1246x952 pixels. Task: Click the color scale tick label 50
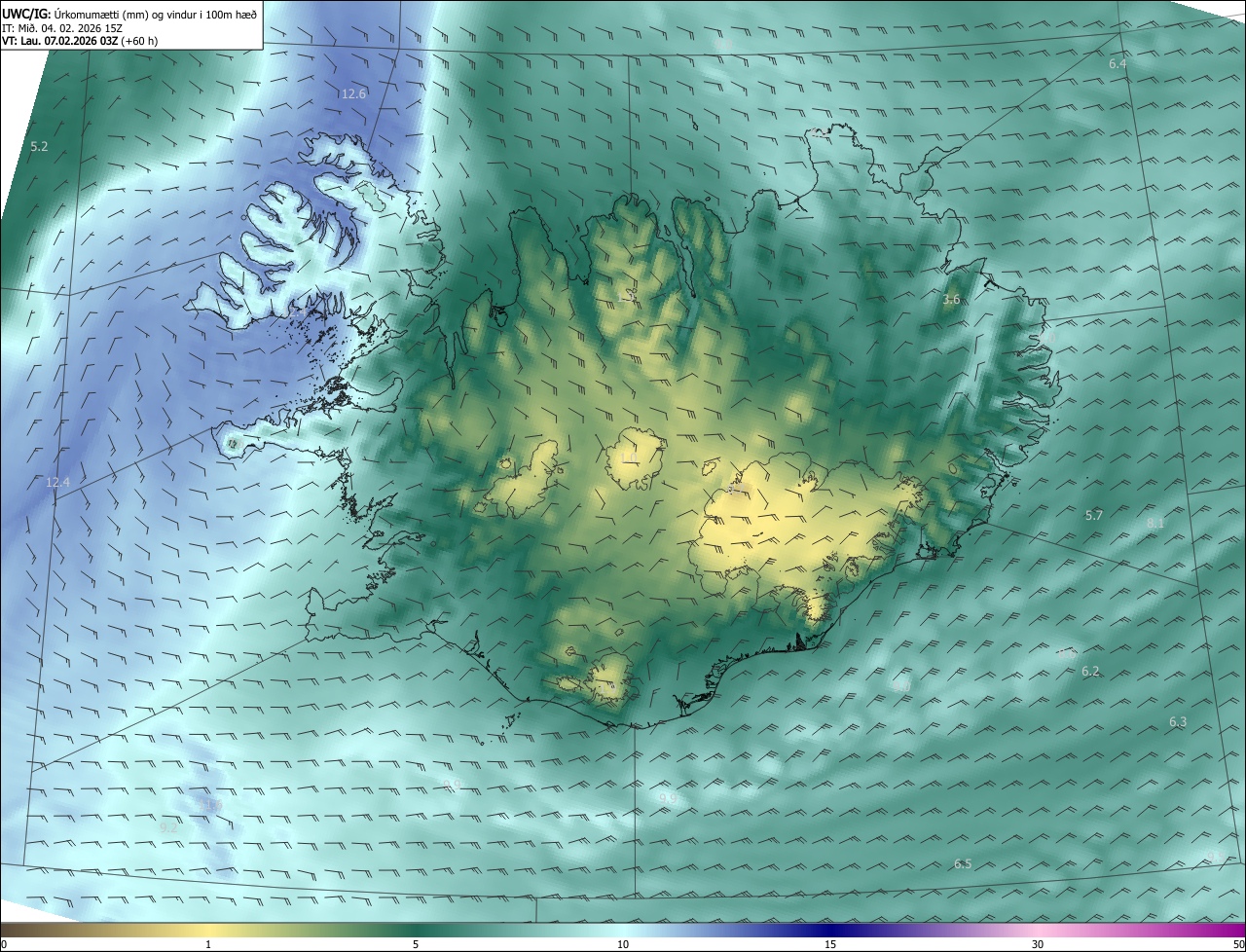1238,945
